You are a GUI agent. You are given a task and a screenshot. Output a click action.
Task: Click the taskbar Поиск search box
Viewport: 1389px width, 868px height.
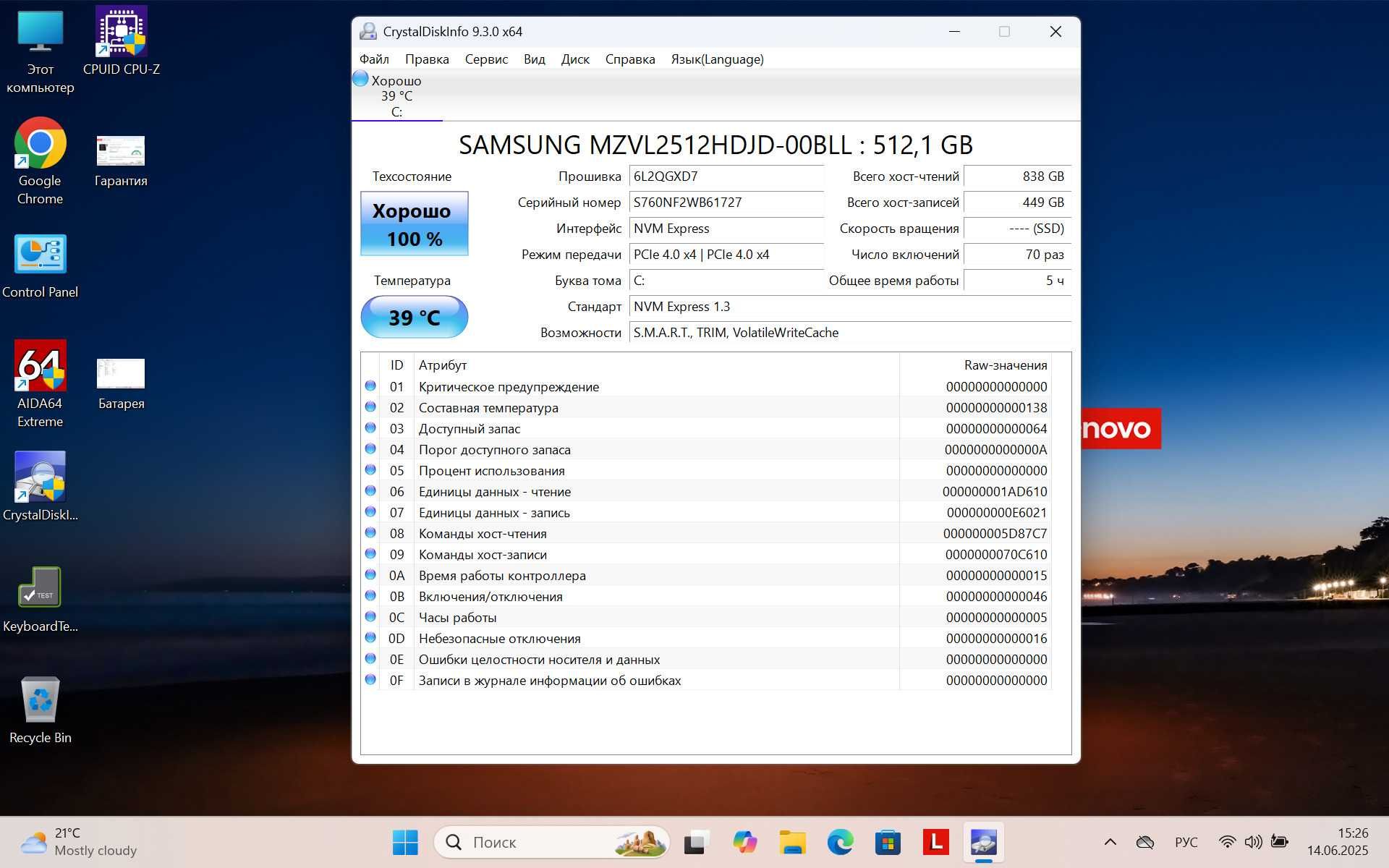click(x=552, y=842)
